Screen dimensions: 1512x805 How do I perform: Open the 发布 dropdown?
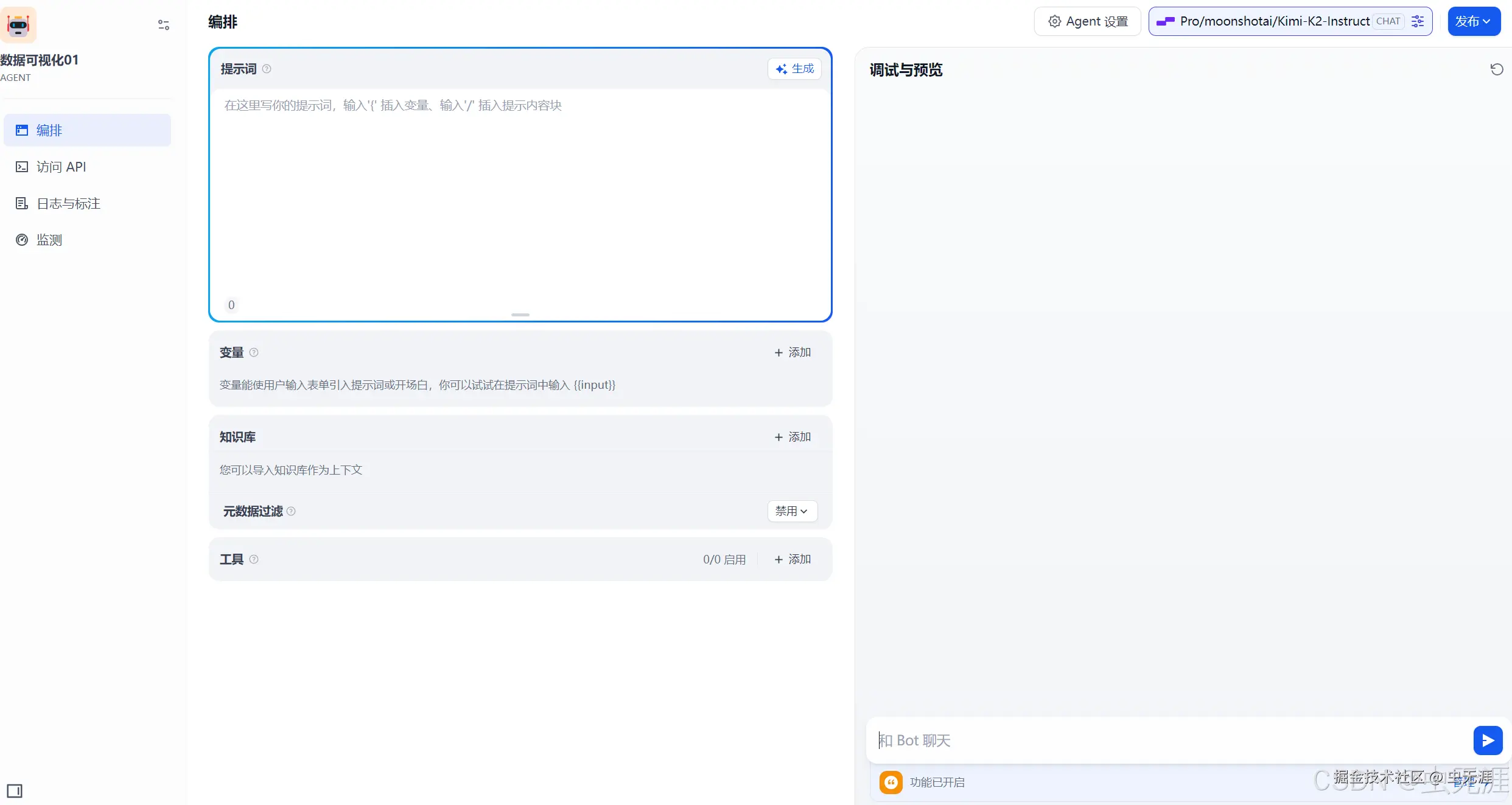pos(1474,21)
